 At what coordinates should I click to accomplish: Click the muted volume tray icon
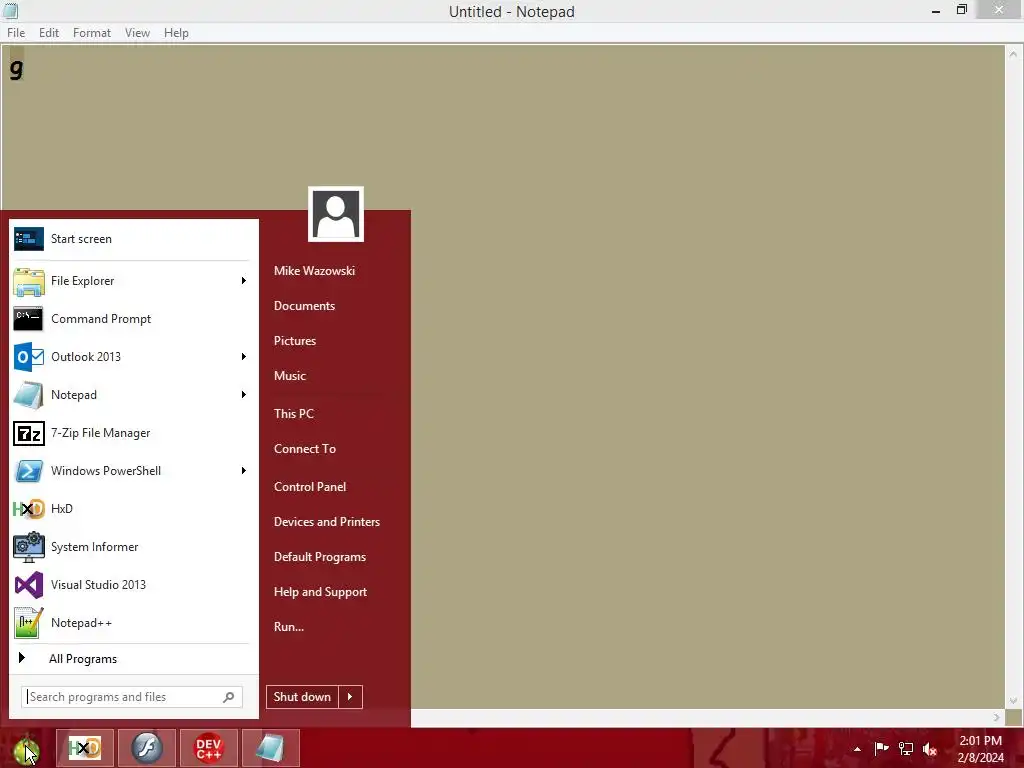[x=929, y=749]
